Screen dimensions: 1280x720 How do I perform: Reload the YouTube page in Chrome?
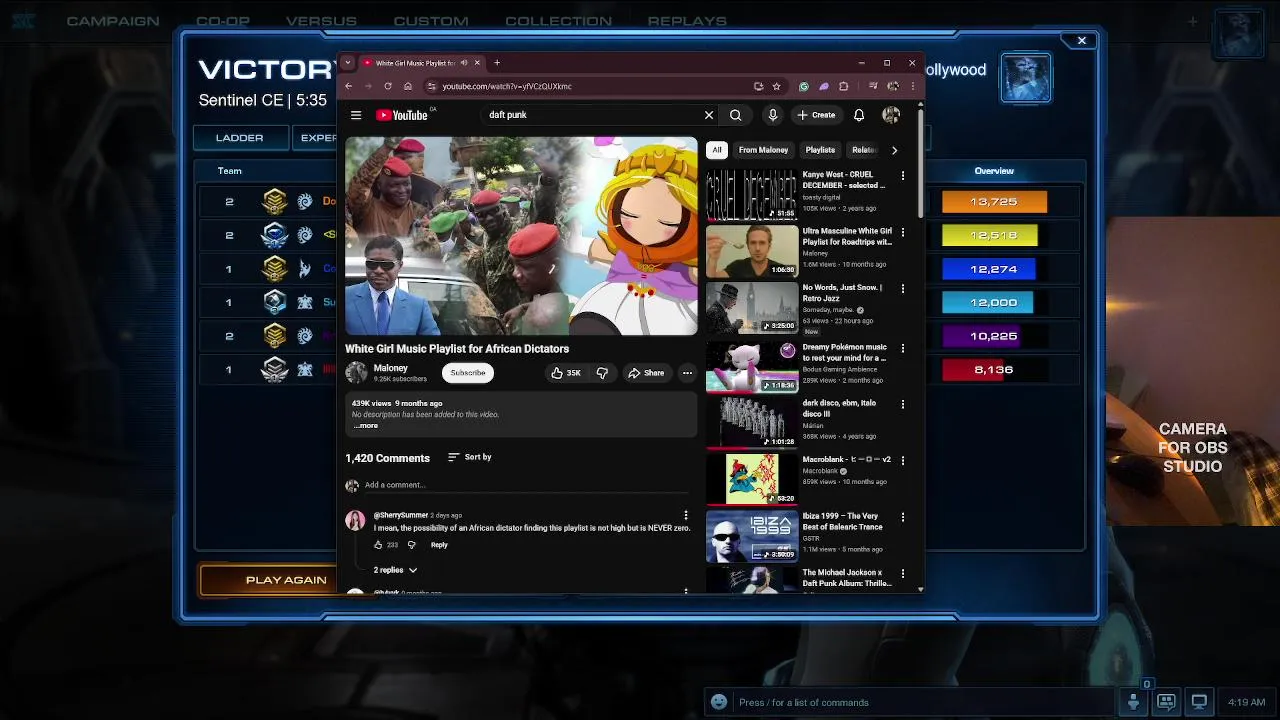(x=388, y=86)
